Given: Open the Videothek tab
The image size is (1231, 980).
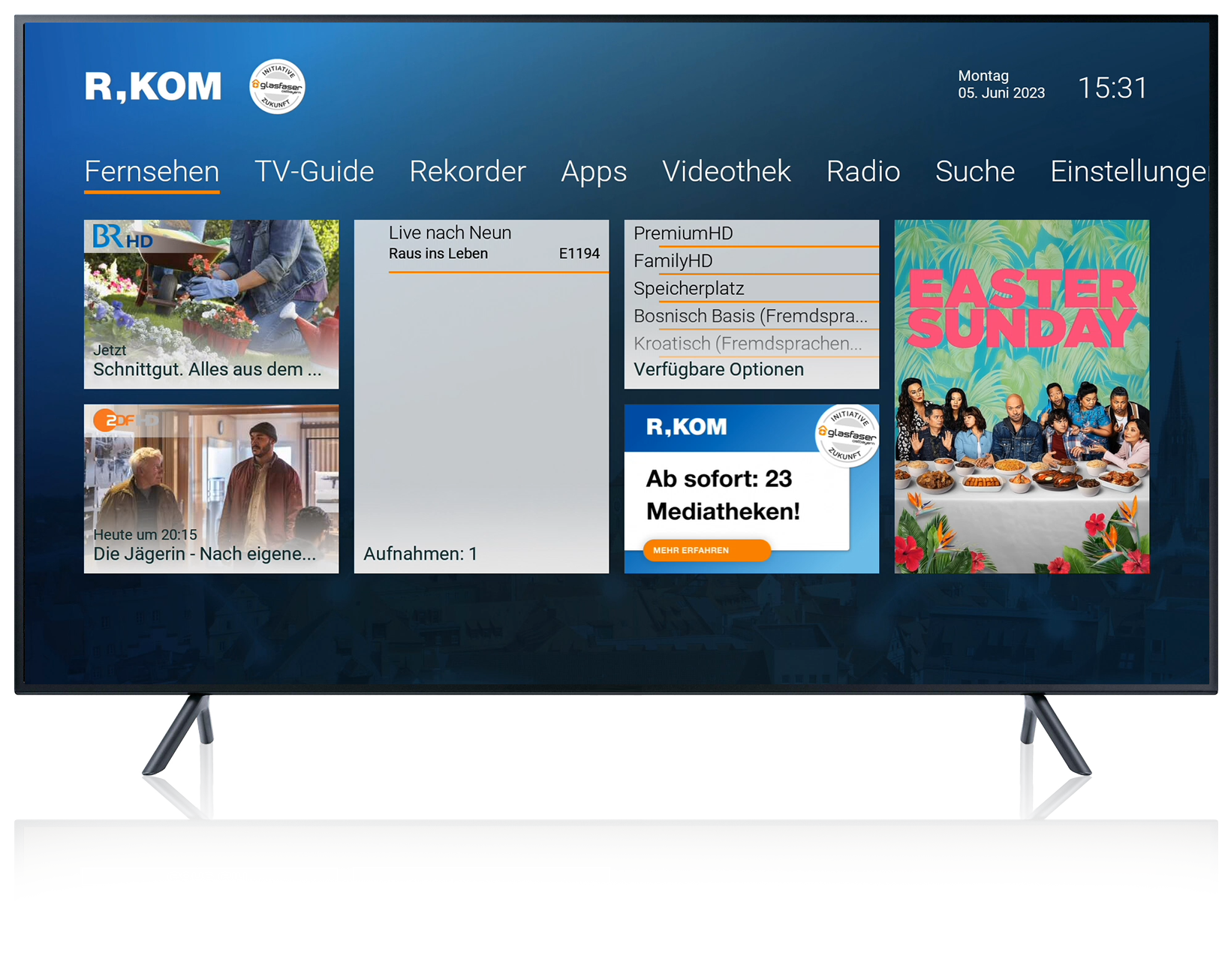Looking at the screenshot, I should click(x=727, y=172).
